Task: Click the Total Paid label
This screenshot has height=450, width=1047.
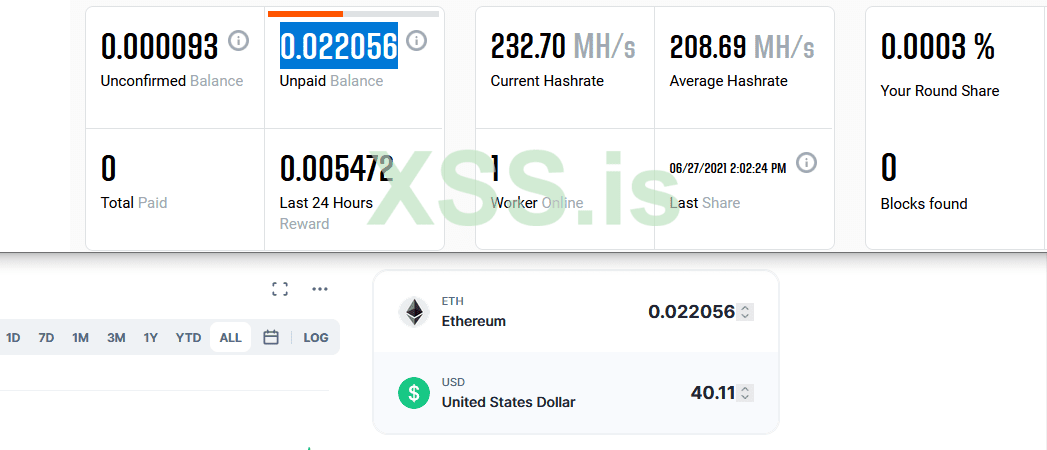Action: click(x=134, y=202)
